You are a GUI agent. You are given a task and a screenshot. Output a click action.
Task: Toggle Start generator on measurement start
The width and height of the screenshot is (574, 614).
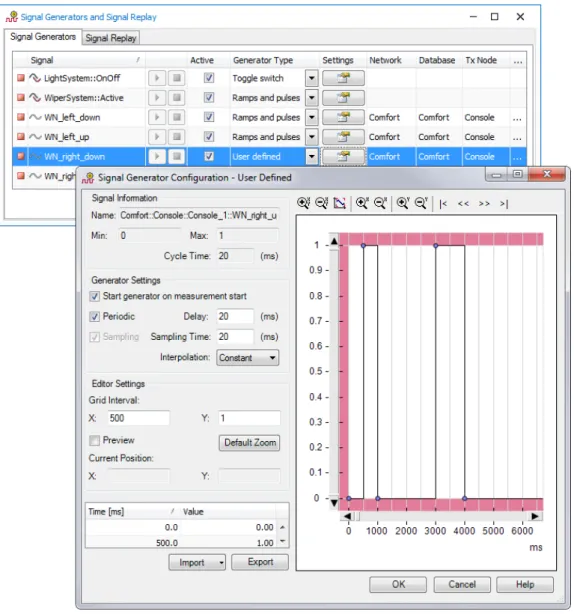(94, 296)
